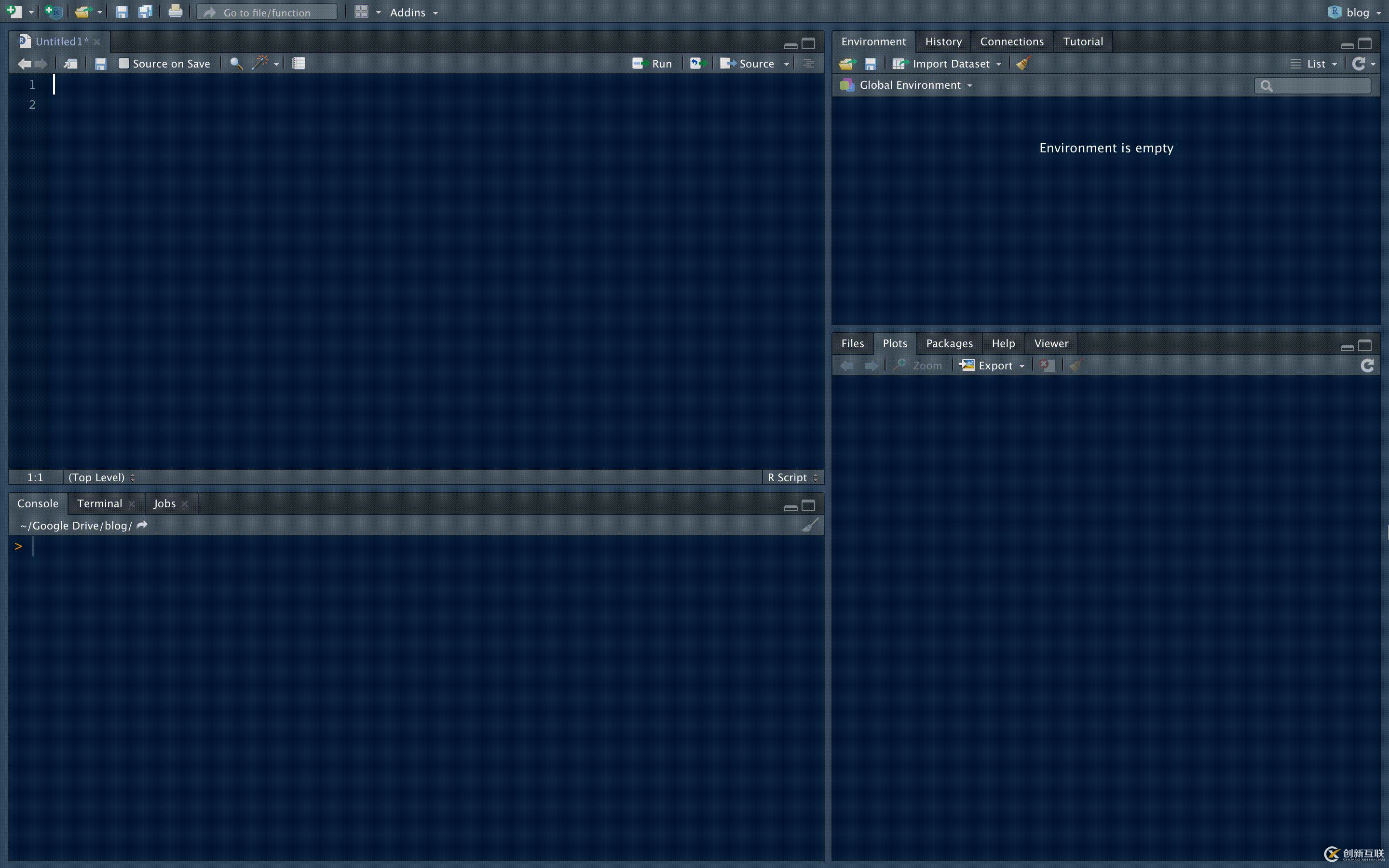Switch to the Packages tab
Viewport: 1389px width, 868px height.
[949, 343]
